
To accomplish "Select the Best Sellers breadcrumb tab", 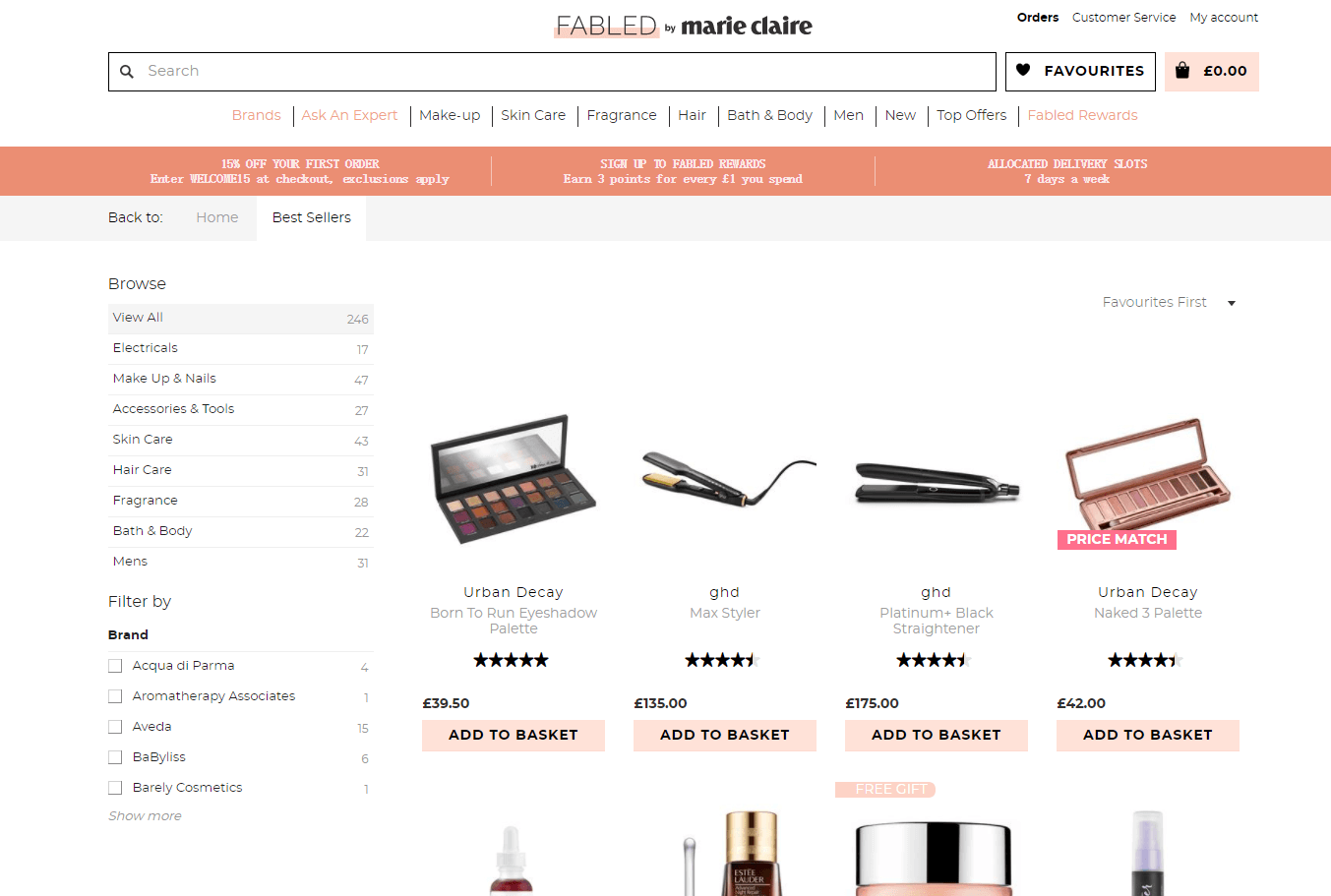I will [312, 217].
